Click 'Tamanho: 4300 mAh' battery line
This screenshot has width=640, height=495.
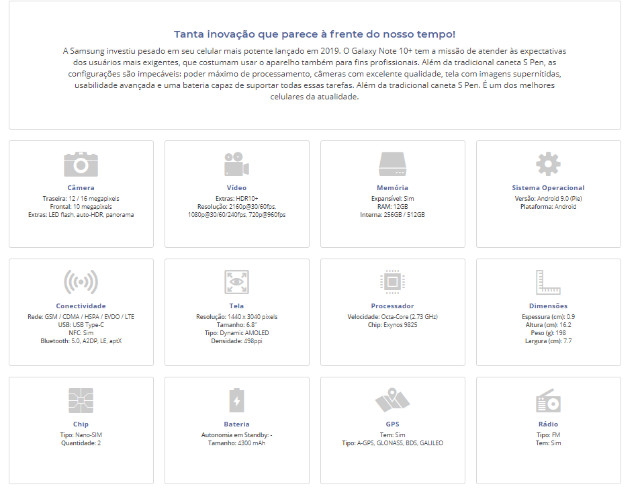click(236, 443)
